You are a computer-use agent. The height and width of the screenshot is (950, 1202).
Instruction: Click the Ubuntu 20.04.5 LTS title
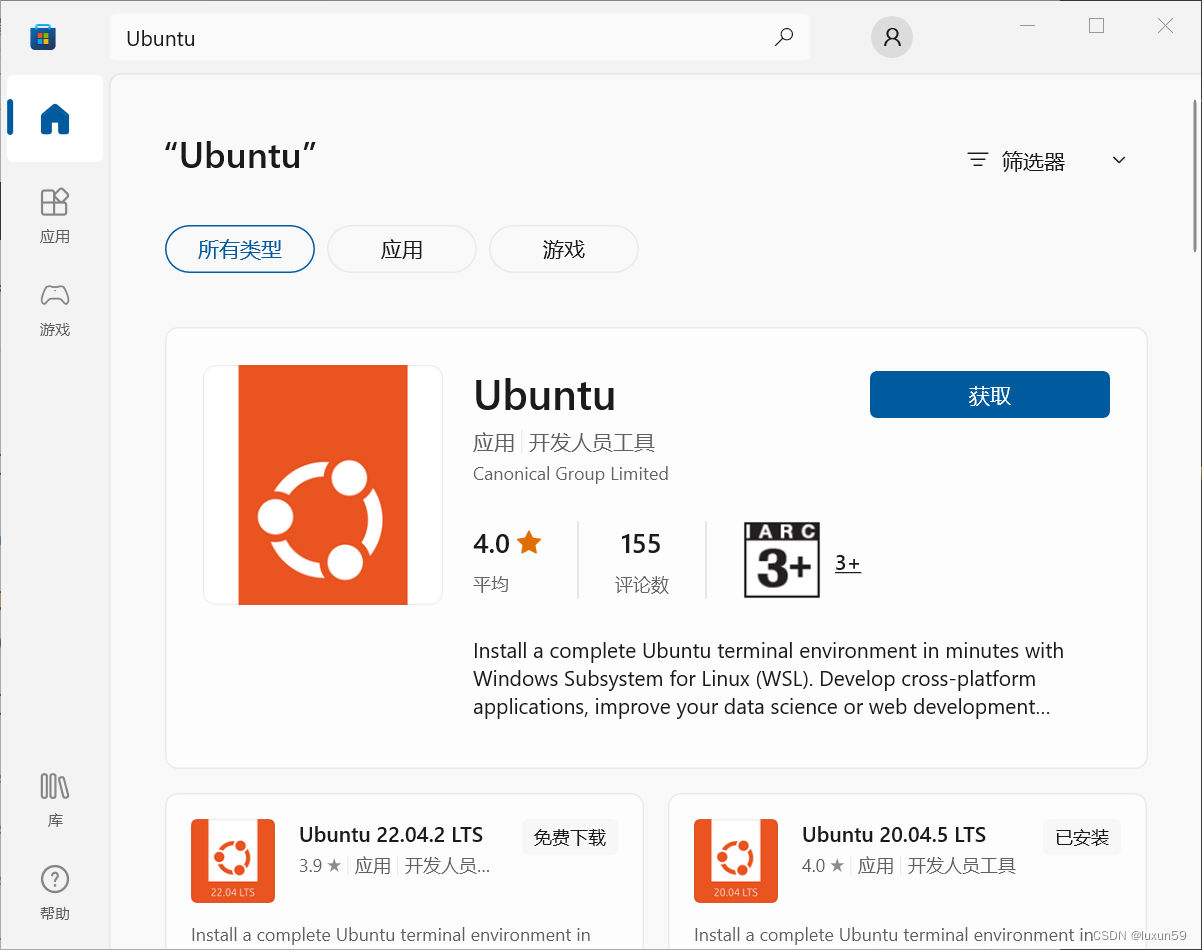click(894, 834)
